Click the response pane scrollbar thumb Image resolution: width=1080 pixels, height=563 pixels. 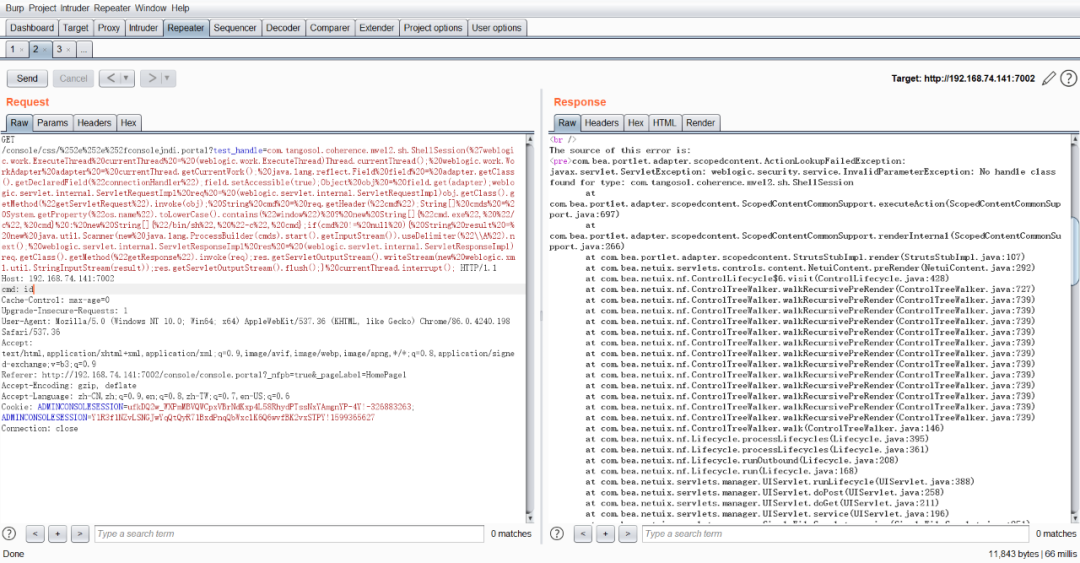pyautogui.click(x=1075, y=249)
